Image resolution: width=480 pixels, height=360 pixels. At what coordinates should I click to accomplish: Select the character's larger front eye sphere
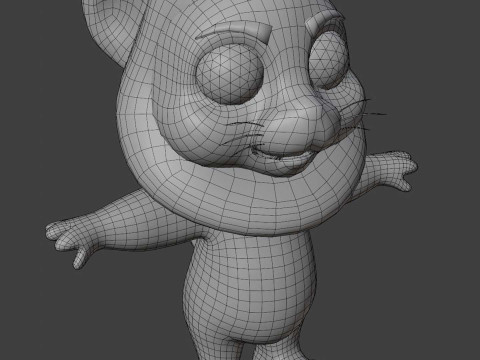pos(230,74)
